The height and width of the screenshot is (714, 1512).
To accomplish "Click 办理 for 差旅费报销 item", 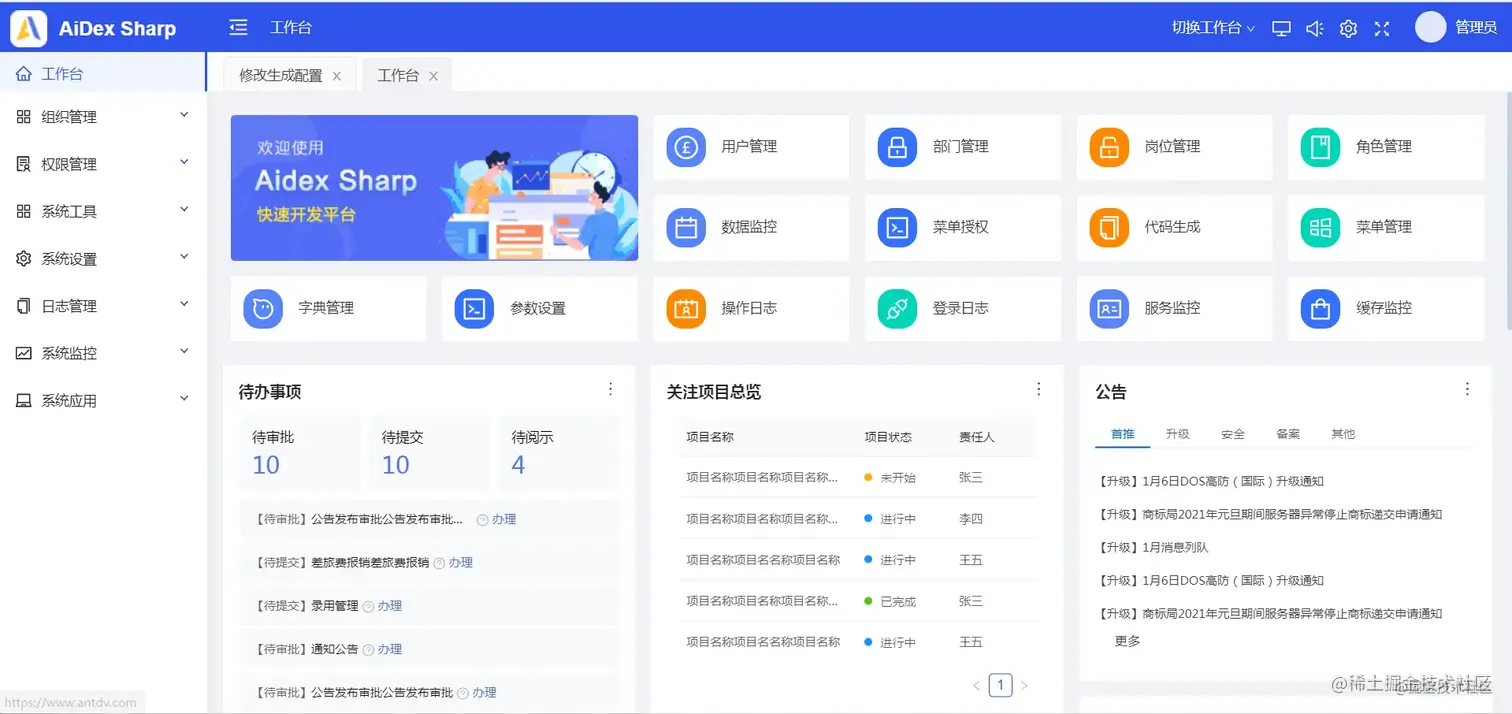I will 461,563.
